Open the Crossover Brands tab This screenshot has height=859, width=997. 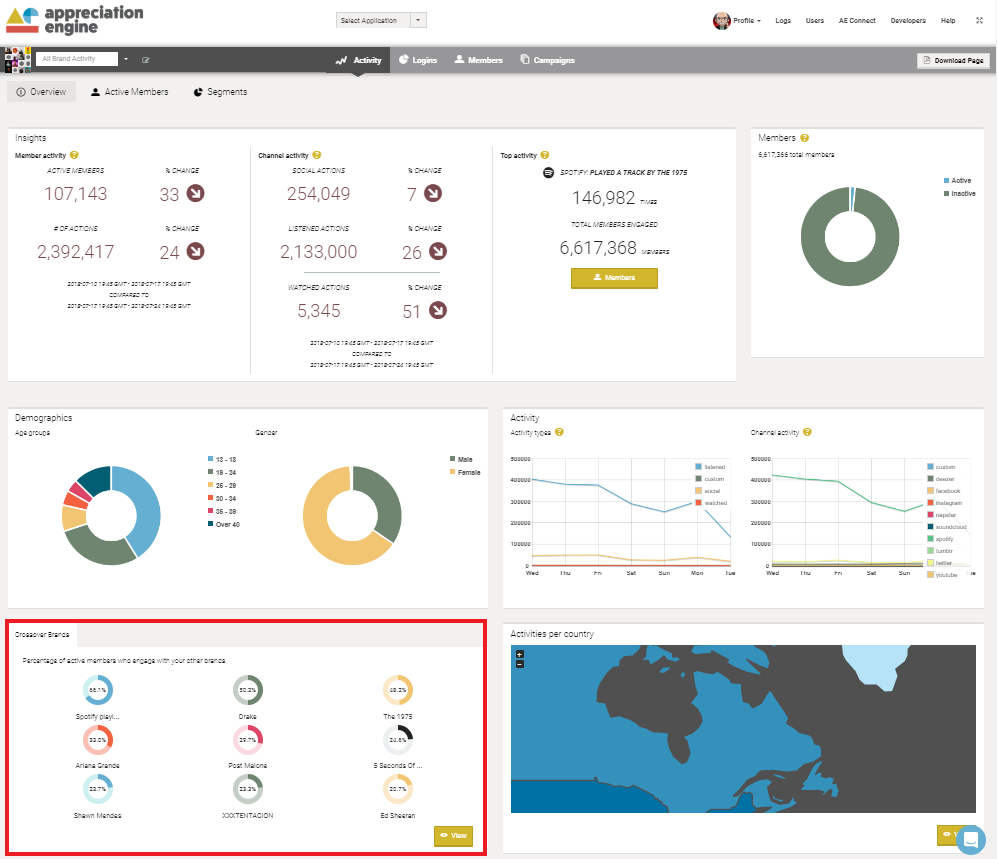coord(42,635)
